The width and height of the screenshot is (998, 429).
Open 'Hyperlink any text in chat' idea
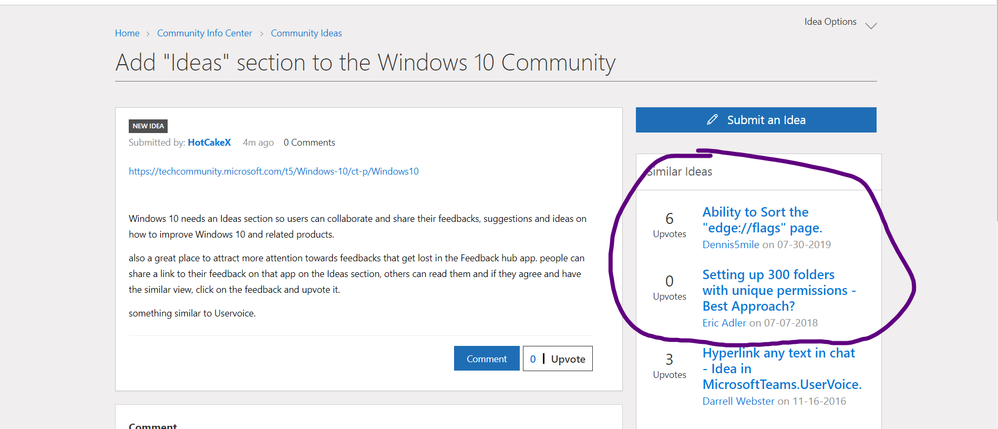pos(782,369)
